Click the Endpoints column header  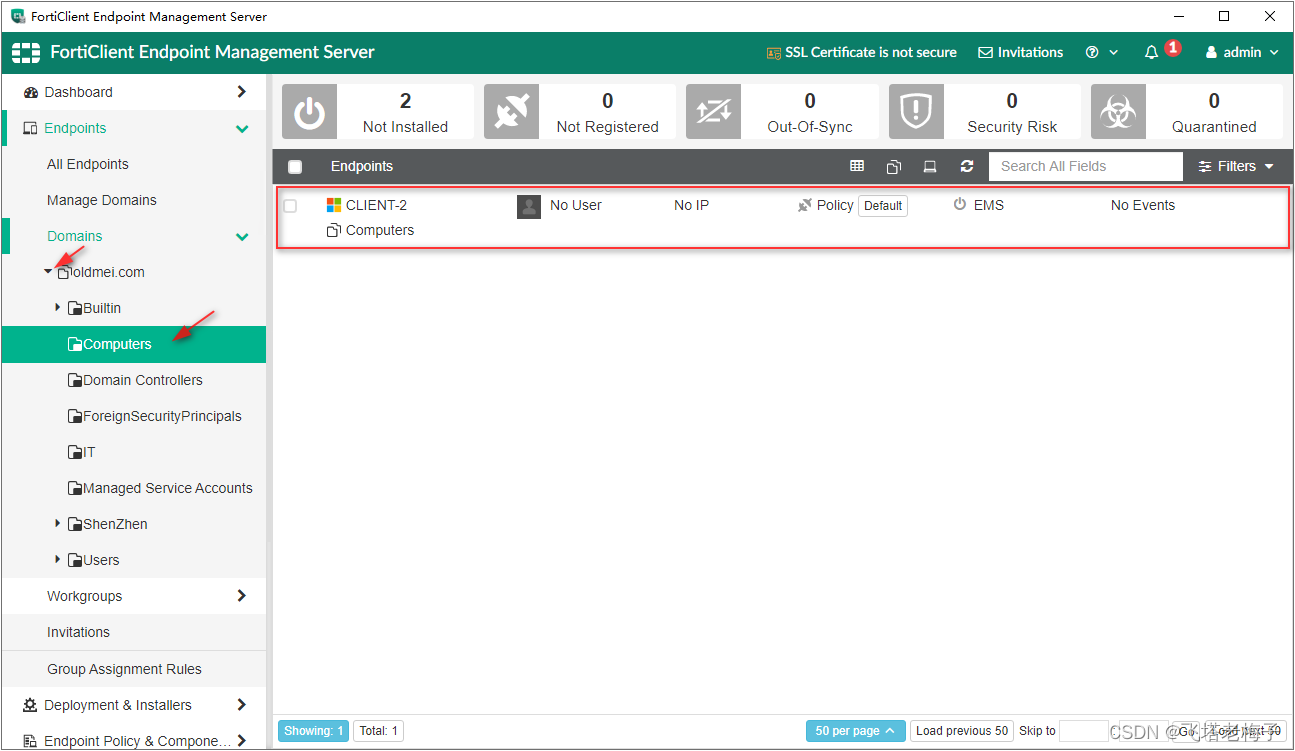pos(362,166)
